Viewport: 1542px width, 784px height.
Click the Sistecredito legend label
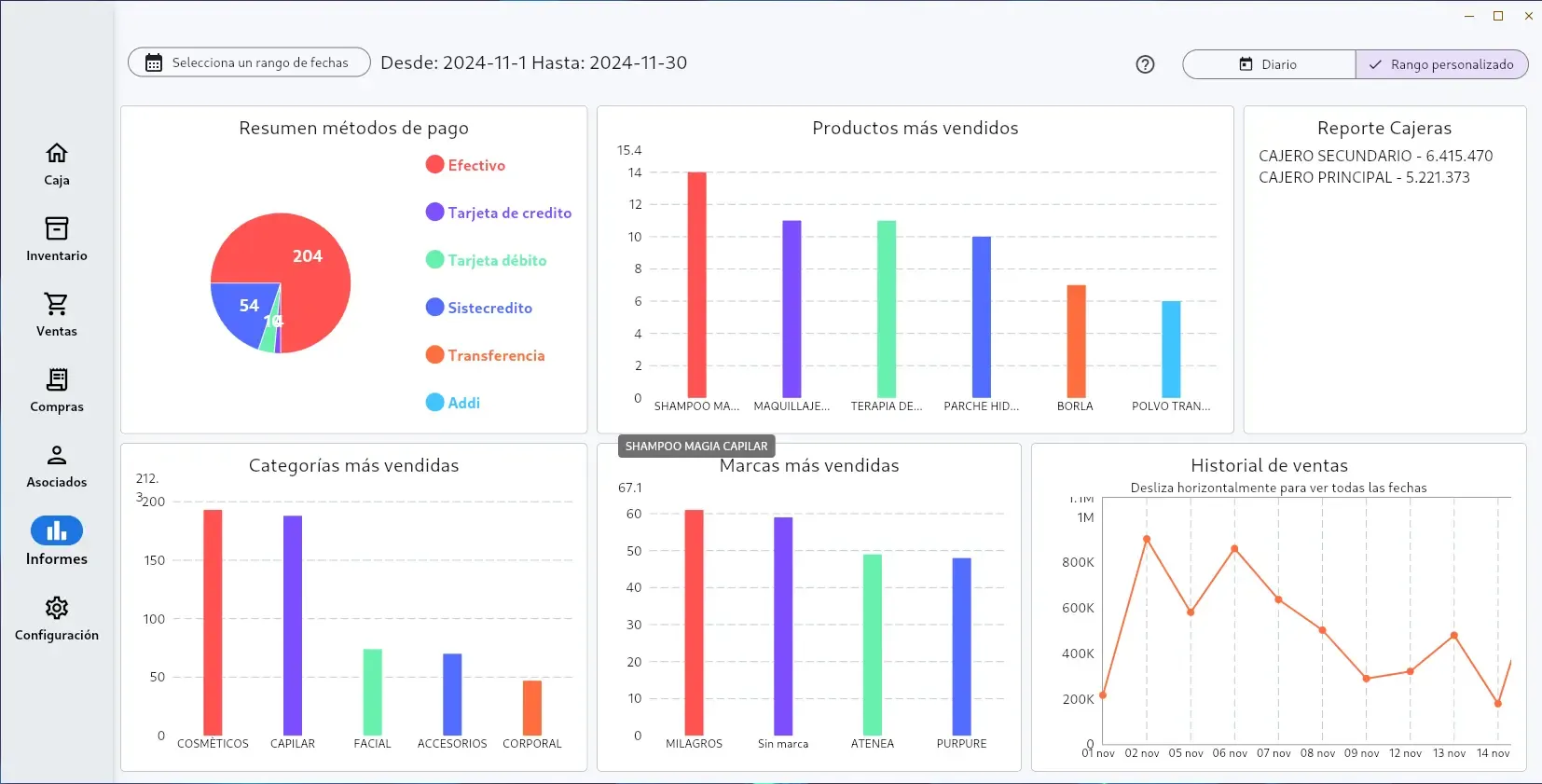coord(489,308)
